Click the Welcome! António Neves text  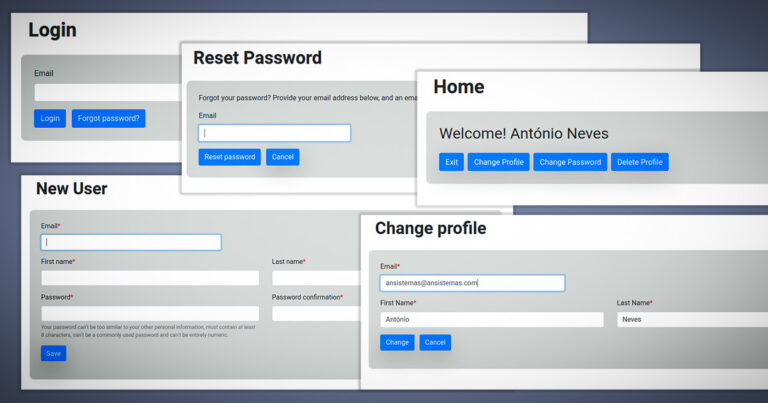[524, 134]
